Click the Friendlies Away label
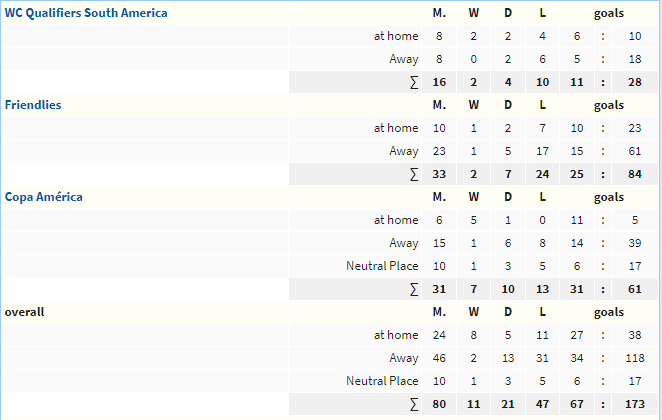The height and width of the screenshot is (420, 662). pyautogui.click(x=404, y=152)
